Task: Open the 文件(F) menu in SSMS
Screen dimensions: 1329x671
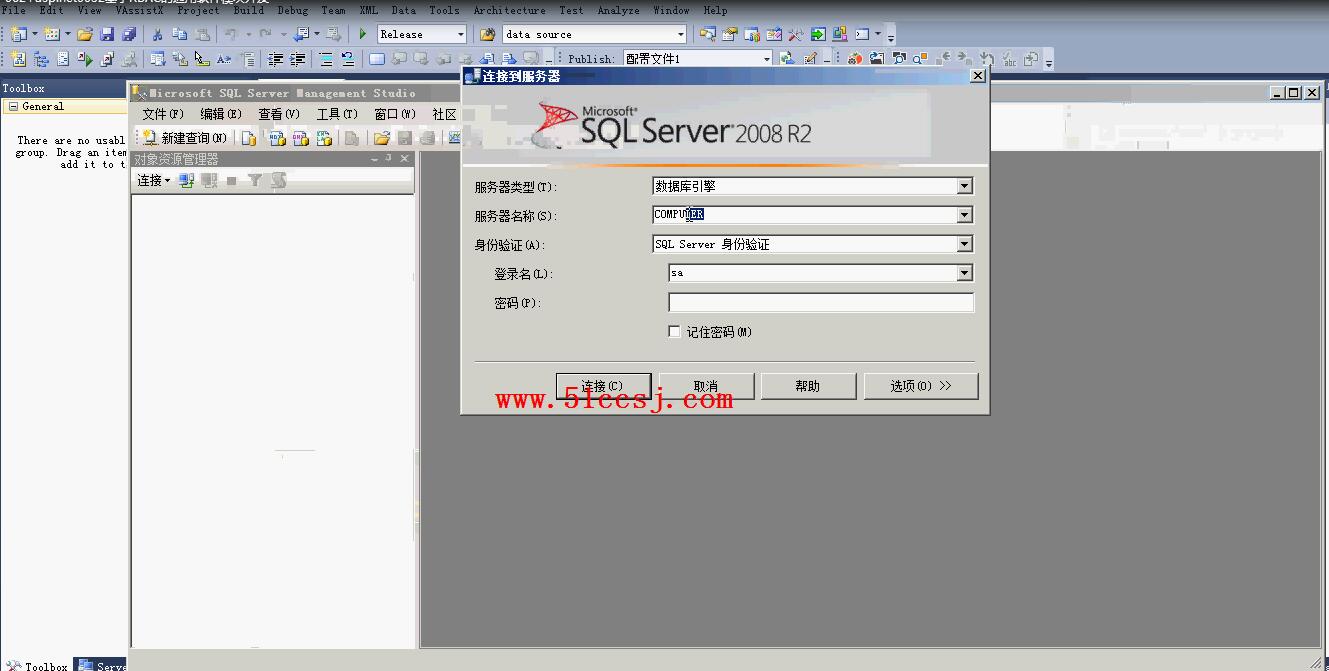Action: pyautogui.click(x=163, y=114)
